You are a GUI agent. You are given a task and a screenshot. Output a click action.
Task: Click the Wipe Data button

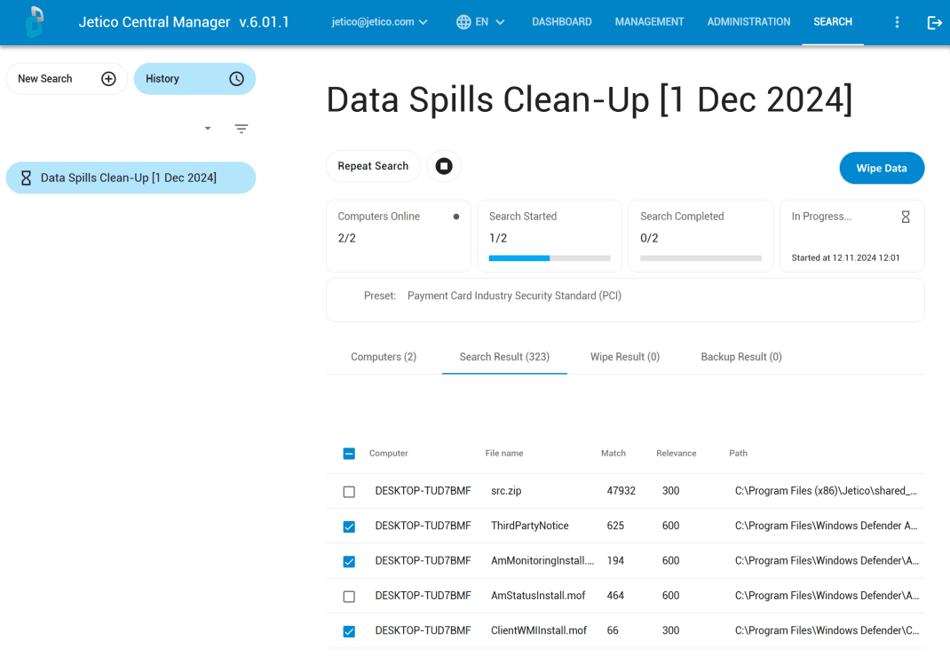pyautogui.click(x=882, y=168)
